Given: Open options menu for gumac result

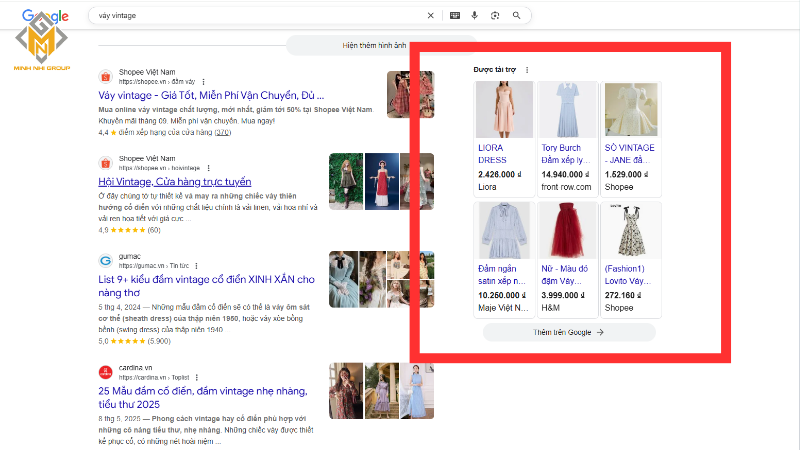Looking at the screenshot, I should 196,266.
